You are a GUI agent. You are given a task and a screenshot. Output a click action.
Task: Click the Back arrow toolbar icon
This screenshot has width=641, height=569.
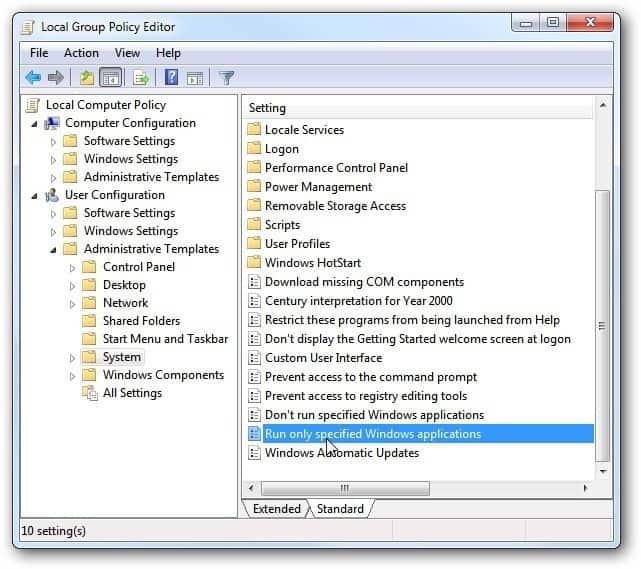[33, 77]
